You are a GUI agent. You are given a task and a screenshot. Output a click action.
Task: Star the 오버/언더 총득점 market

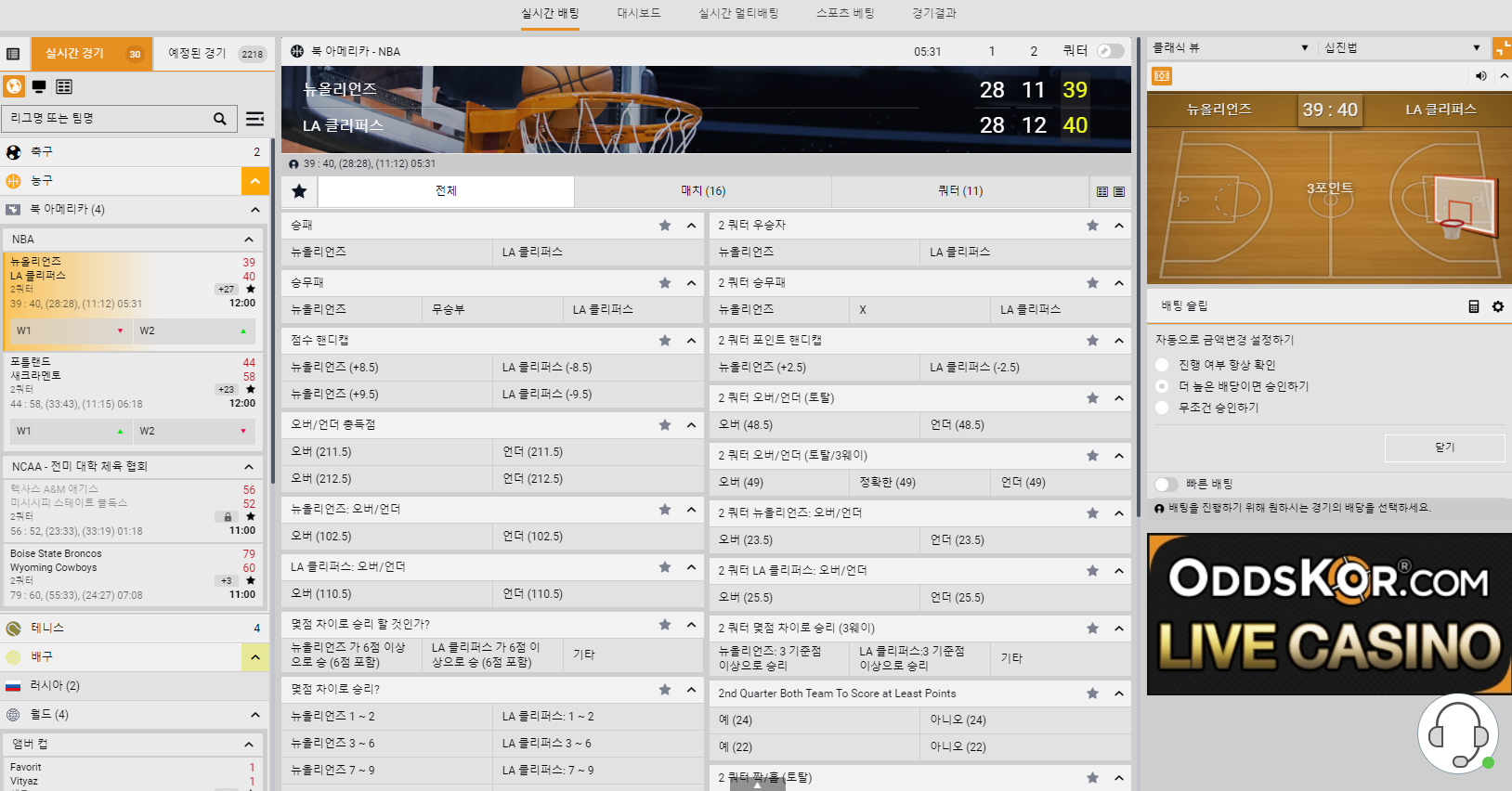665,425
